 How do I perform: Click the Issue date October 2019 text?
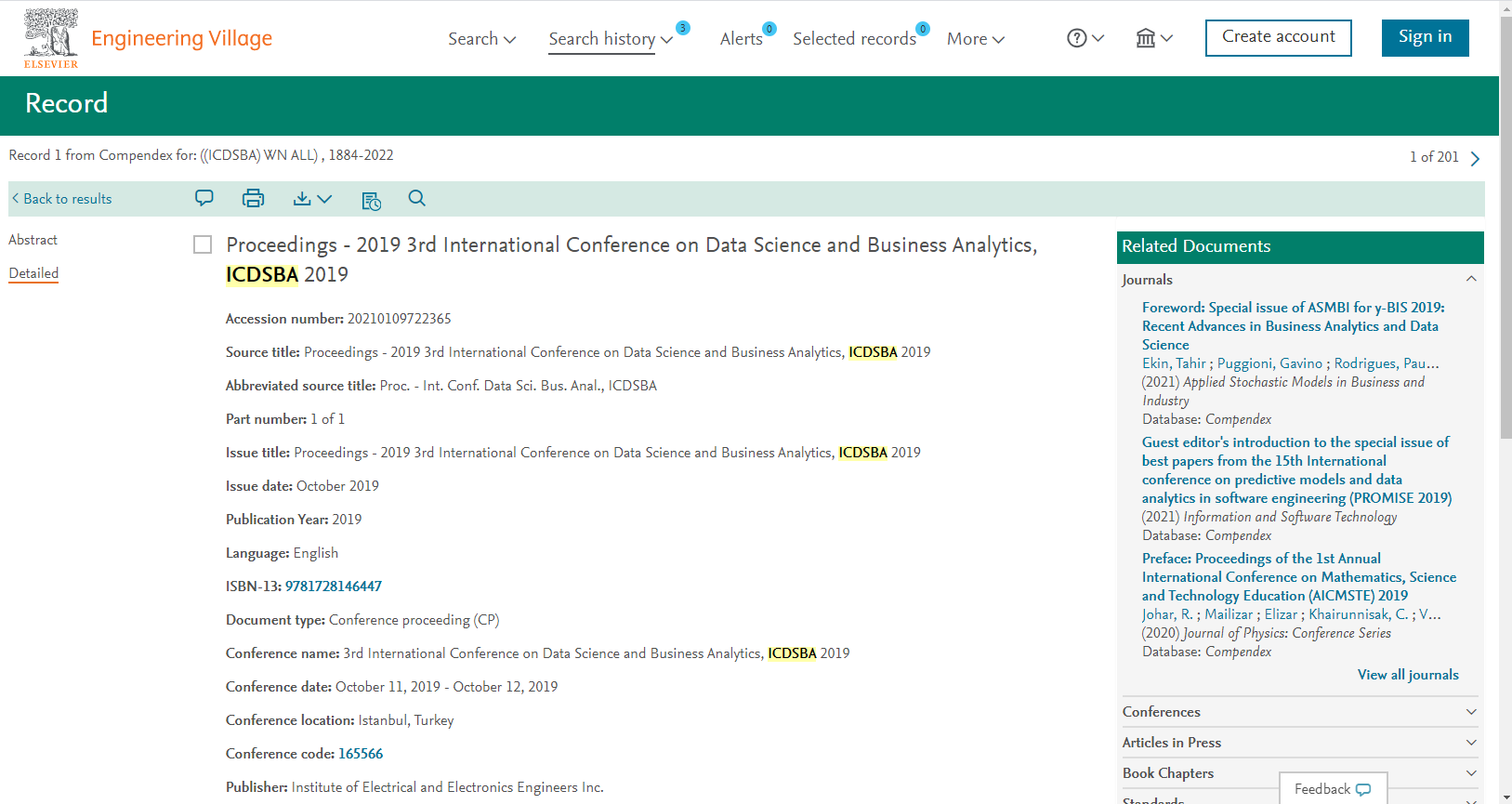tap(337, 486)
